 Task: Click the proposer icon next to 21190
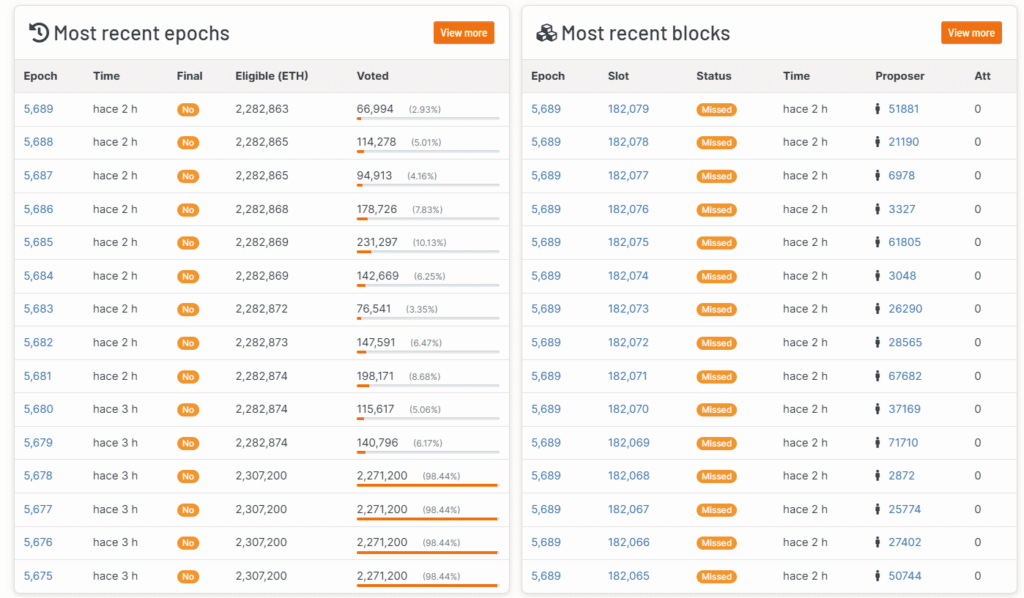tap(877, 142)
